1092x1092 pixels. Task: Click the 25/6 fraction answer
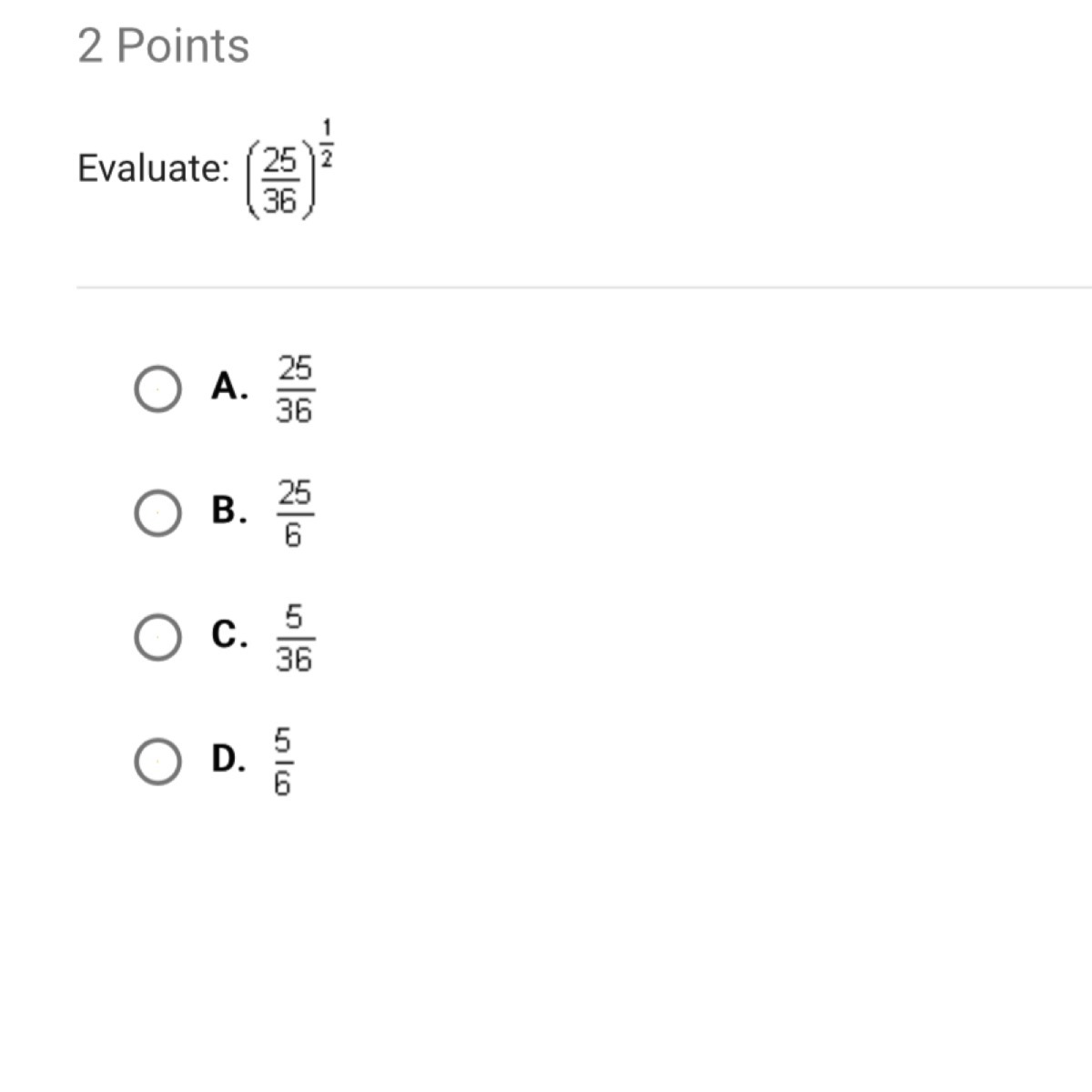pyautogui.click(x=294, y=513)
